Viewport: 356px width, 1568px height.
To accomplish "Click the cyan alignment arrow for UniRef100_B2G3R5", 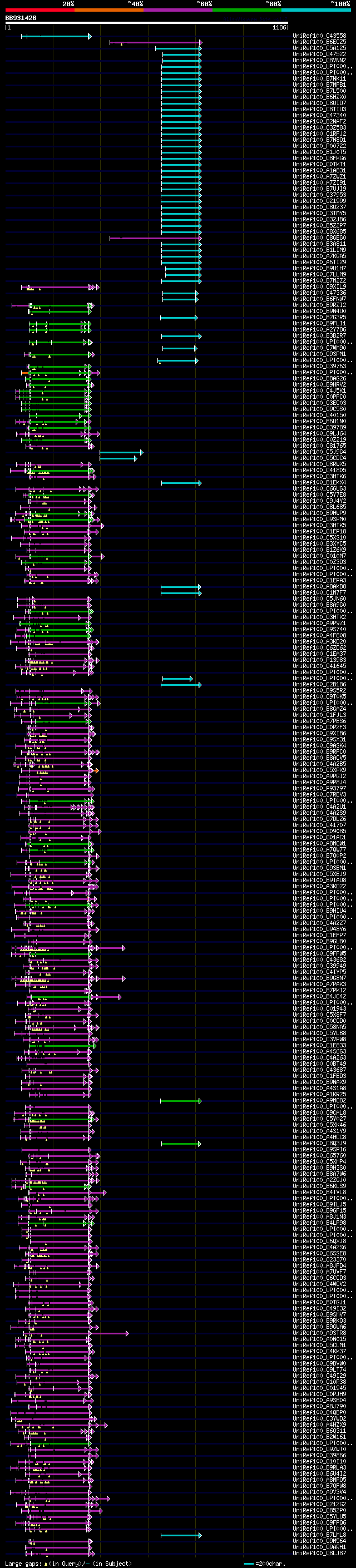I will pos(179,318).
